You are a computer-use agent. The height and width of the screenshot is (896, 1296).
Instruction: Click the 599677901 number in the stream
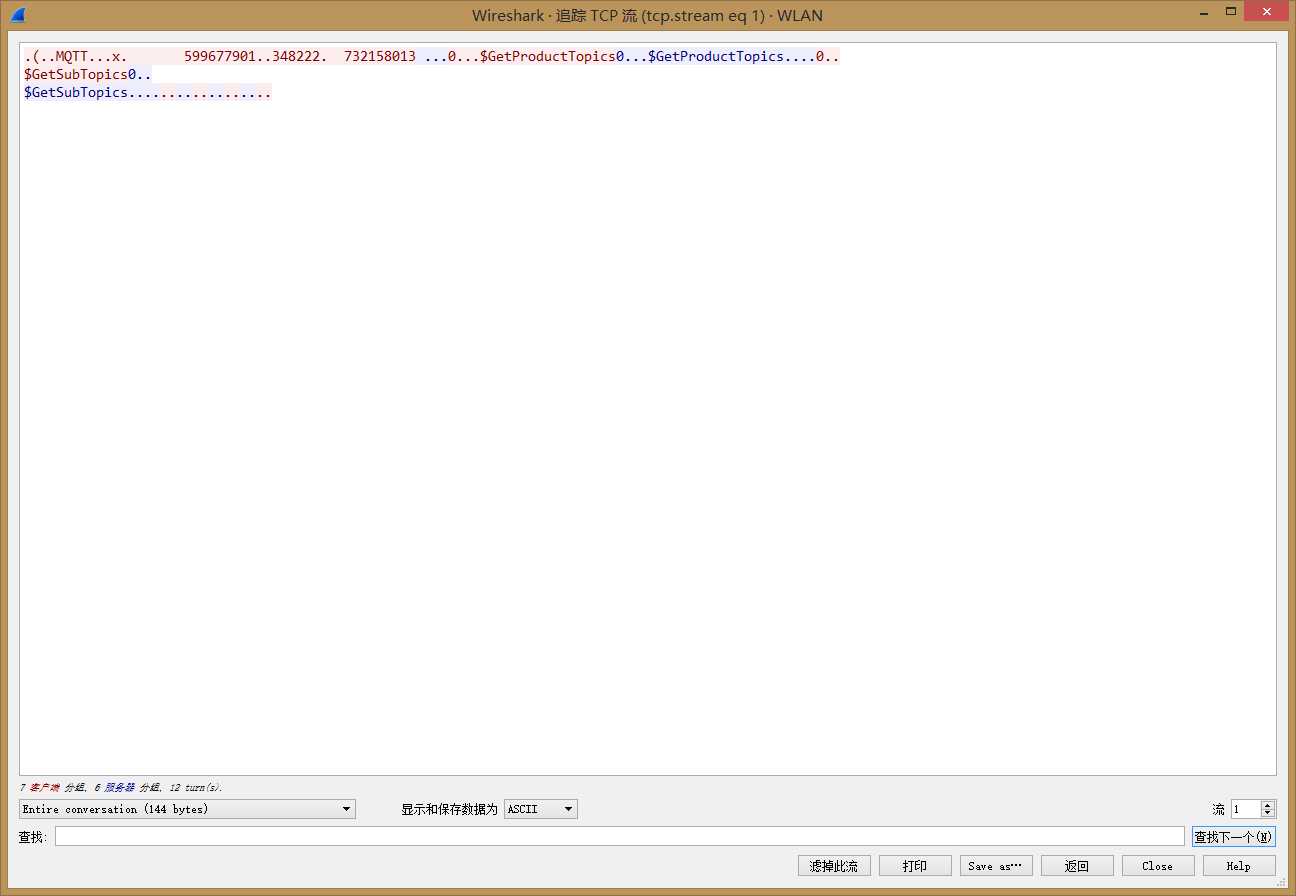click(x=220, y=57)
